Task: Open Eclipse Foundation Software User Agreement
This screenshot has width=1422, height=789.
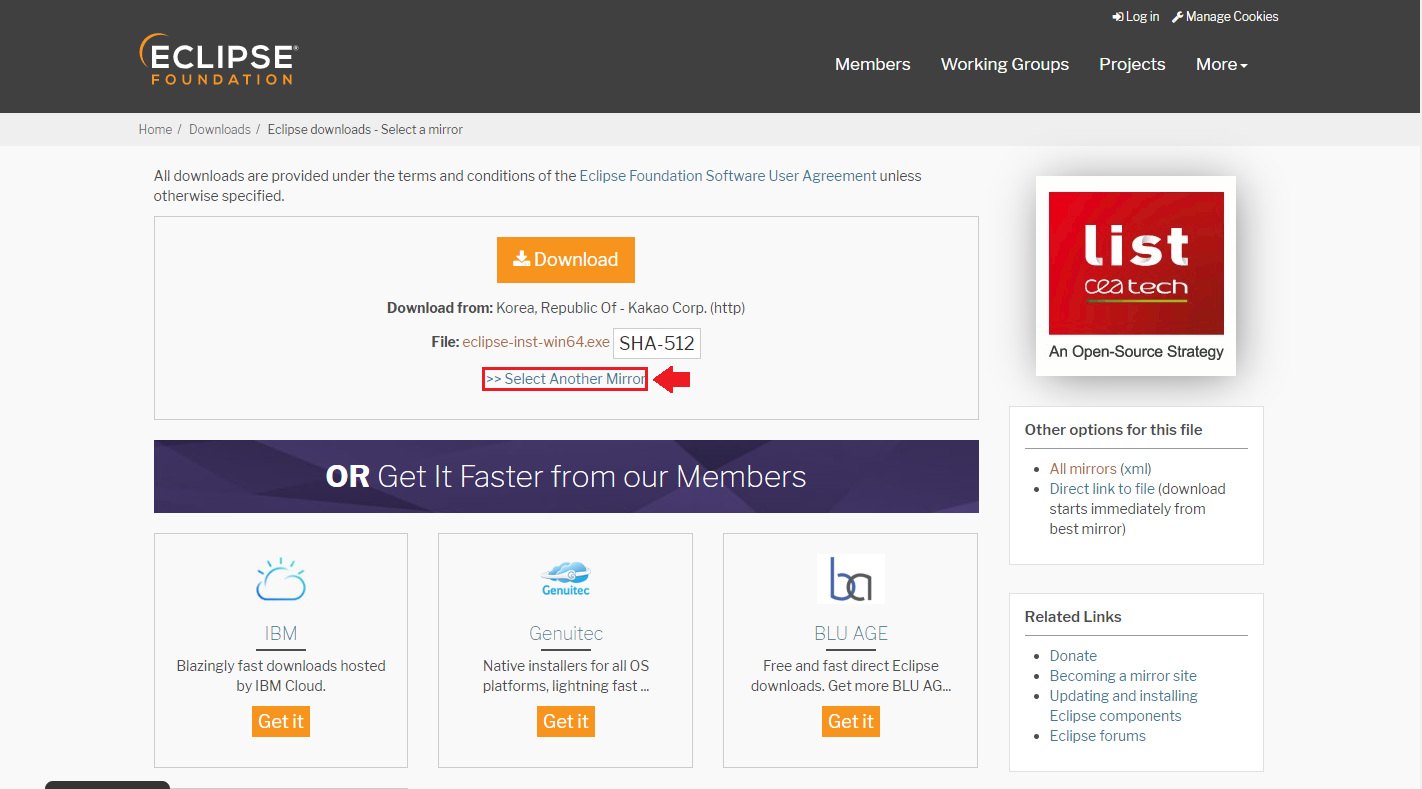Action: (728, 176)
